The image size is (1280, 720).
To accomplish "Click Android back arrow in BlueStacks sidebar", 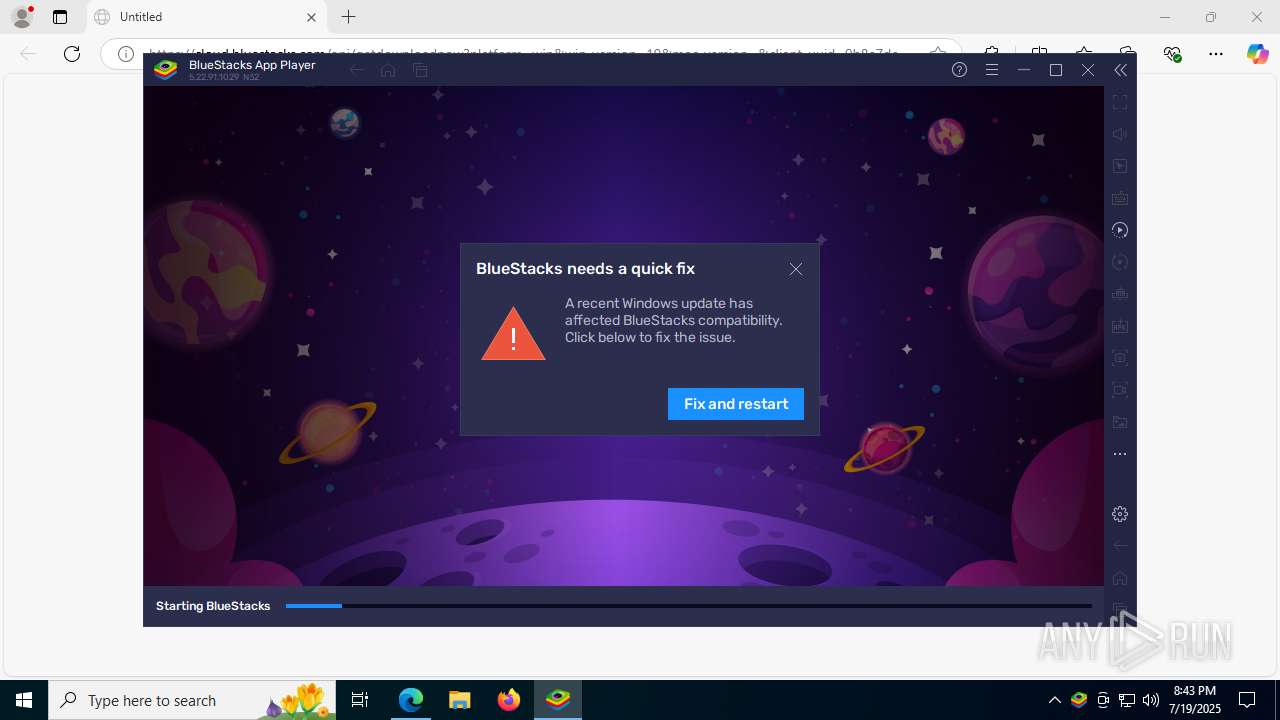I will point(1120,546).
